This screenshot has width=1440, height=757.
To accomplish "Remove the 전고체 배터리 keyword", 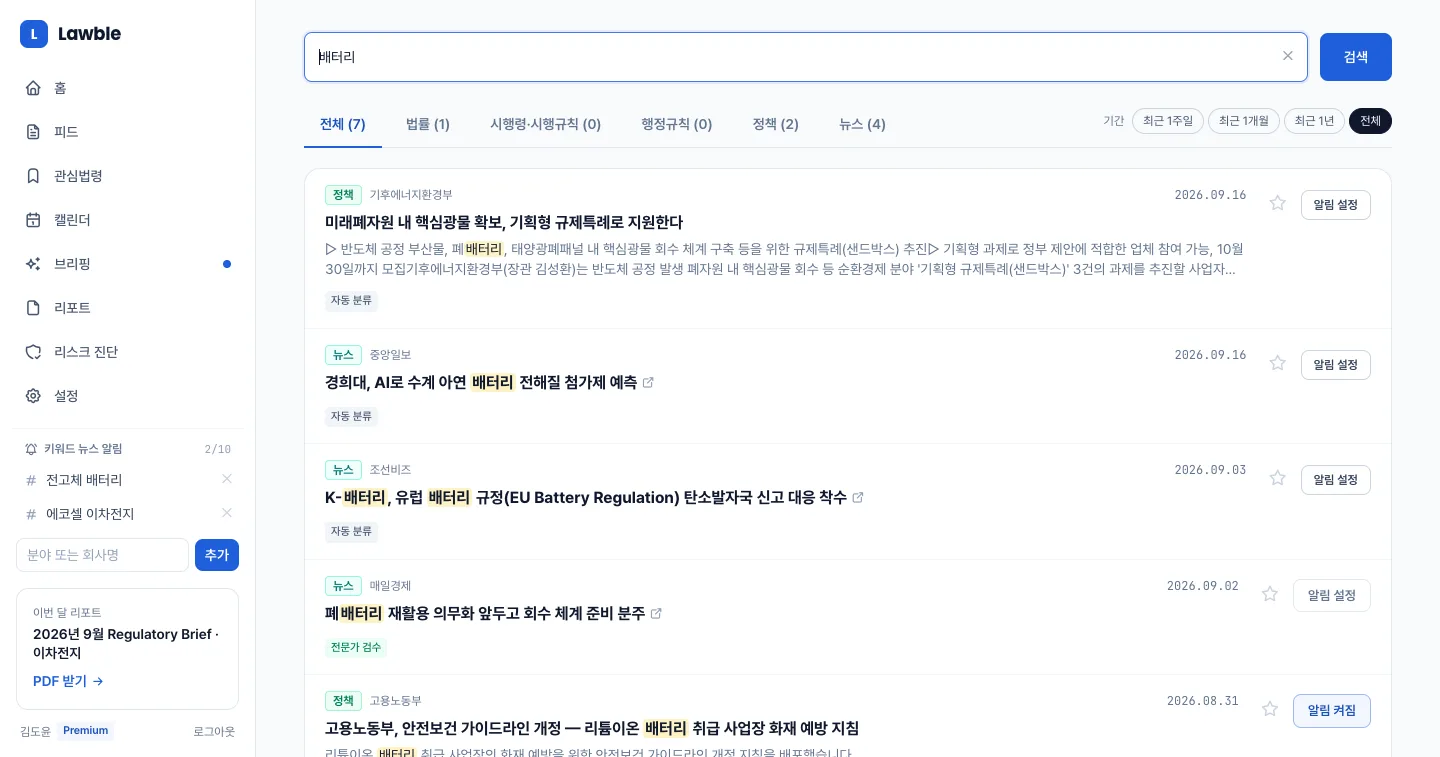I will click(227, 479).
